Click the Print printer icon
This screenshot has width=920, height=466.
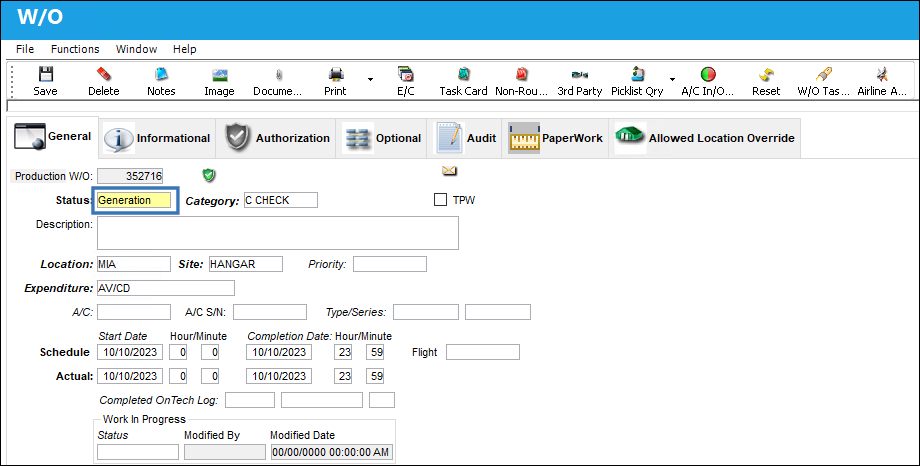pyautogui.click(x=336, y=74)
